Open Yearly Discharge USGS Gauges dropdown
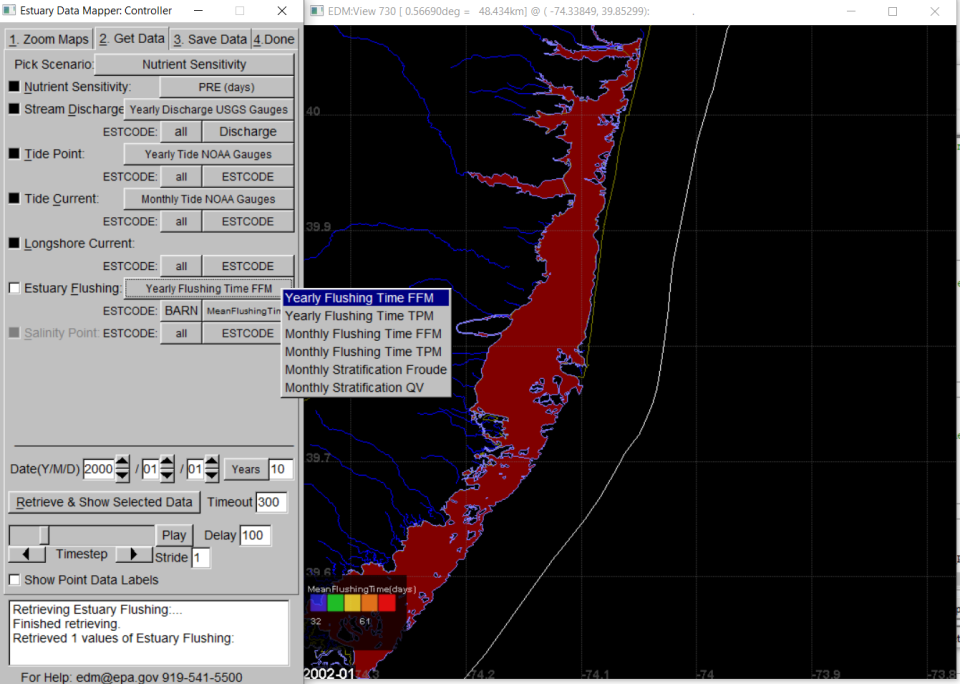The width and height of the screenshot is (960, 684). pyautogui.click(x=208, y=109)
